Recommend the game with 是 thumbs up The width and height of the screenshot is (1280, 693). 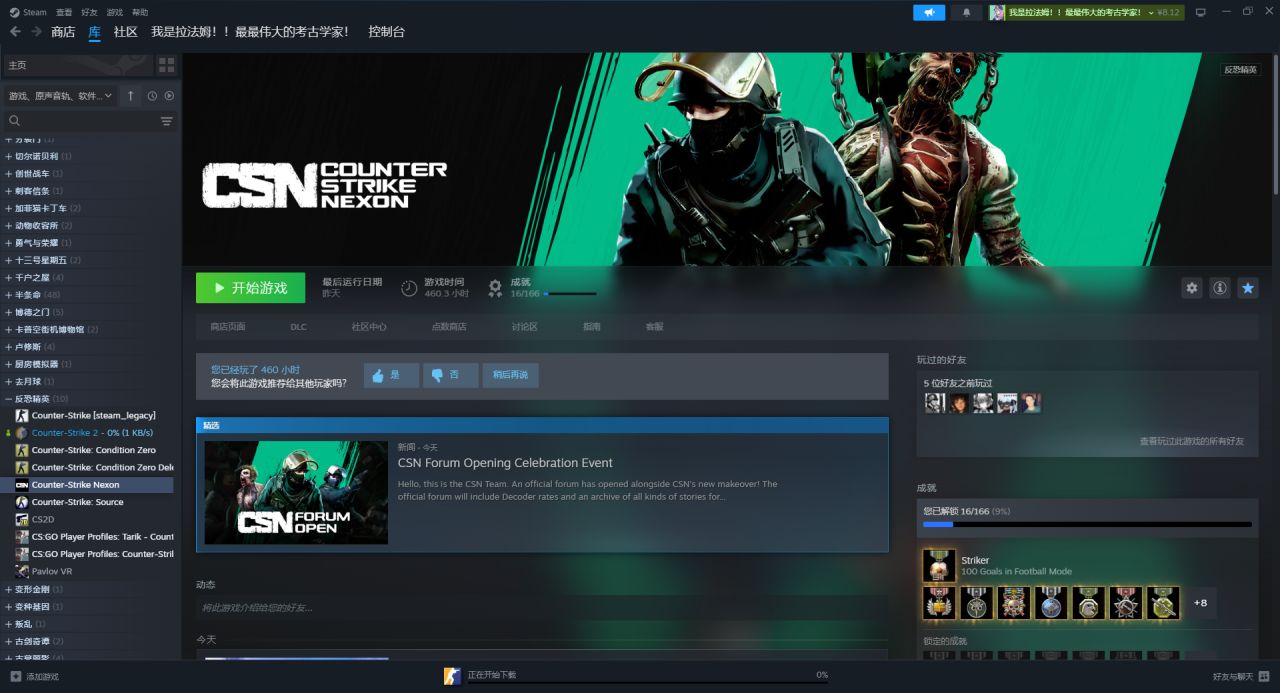391,375
